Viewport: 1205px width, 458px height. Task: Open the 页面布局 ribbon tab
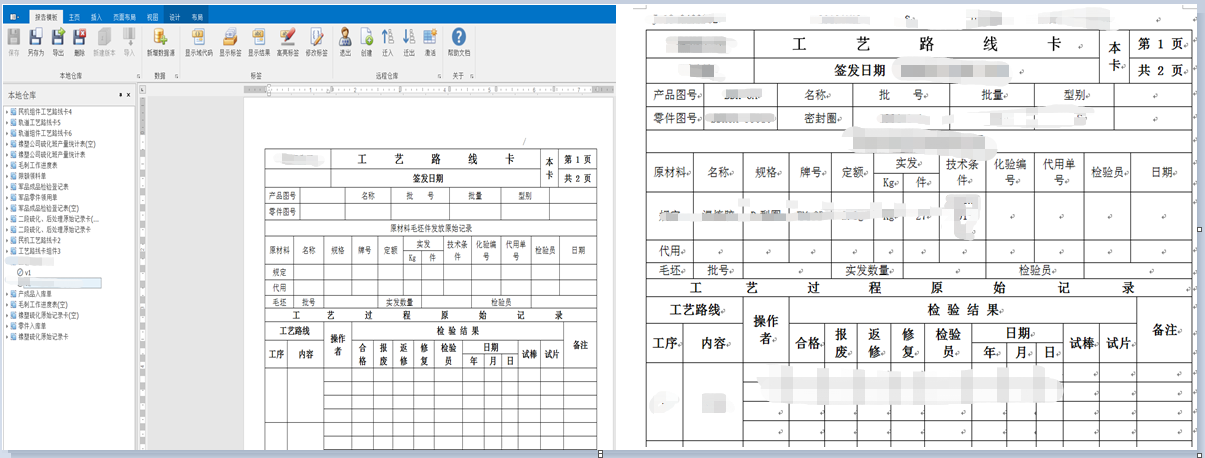[124, 18]
